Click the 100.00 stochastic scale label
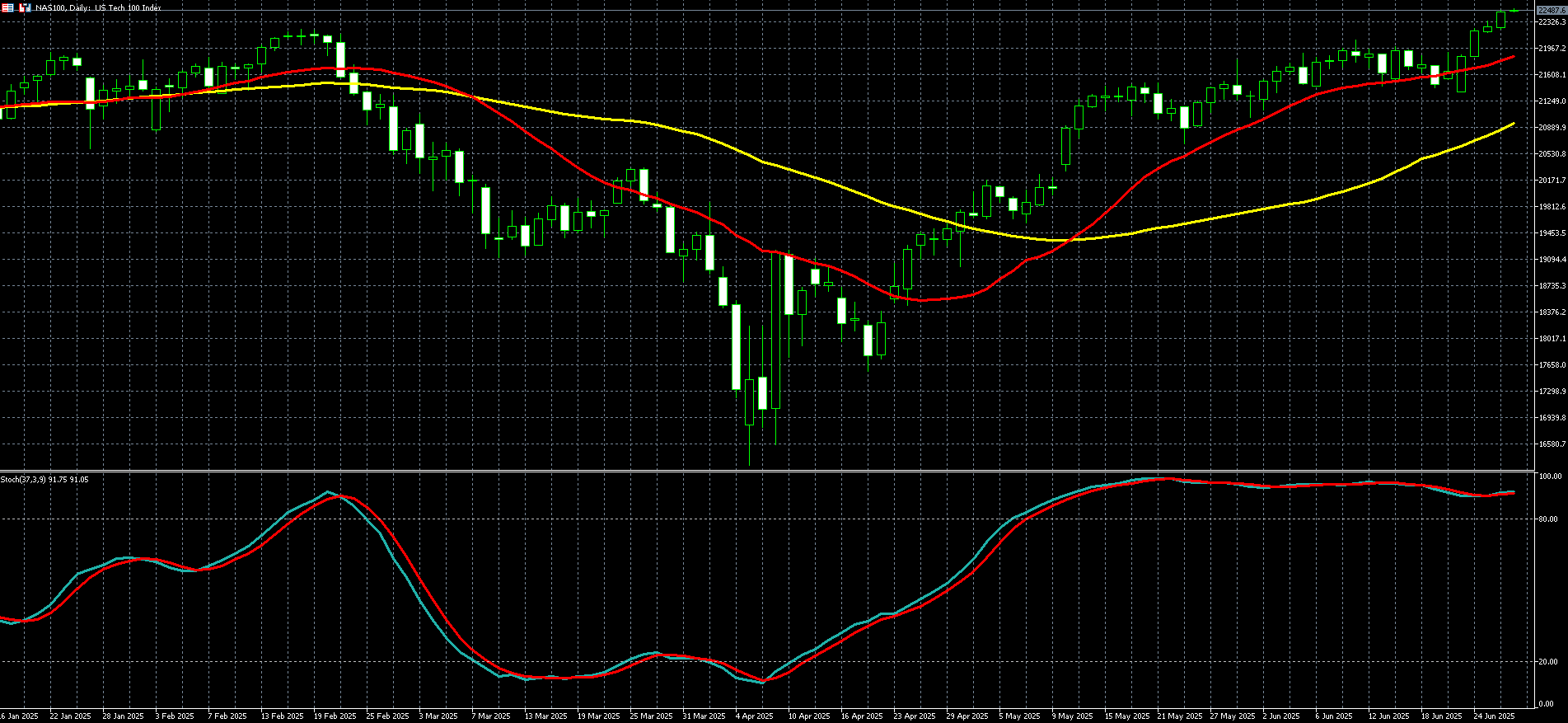Image resolution: width=1568 pixels, height=723 pixels. [1551, 477]
